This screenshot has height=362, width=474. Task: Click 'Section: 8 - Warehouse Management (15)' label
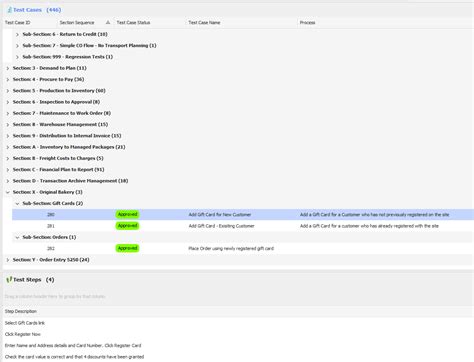(60, 124)
